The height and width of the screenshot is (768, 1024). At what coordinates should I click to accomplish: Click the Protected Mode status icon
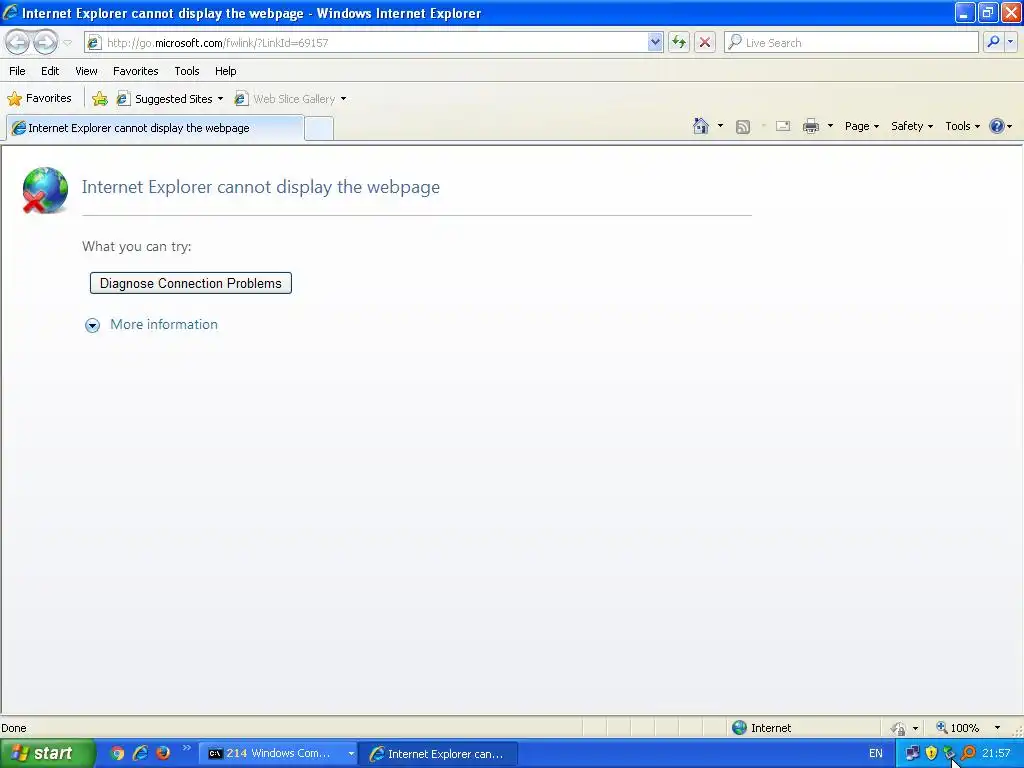point(899,728)
